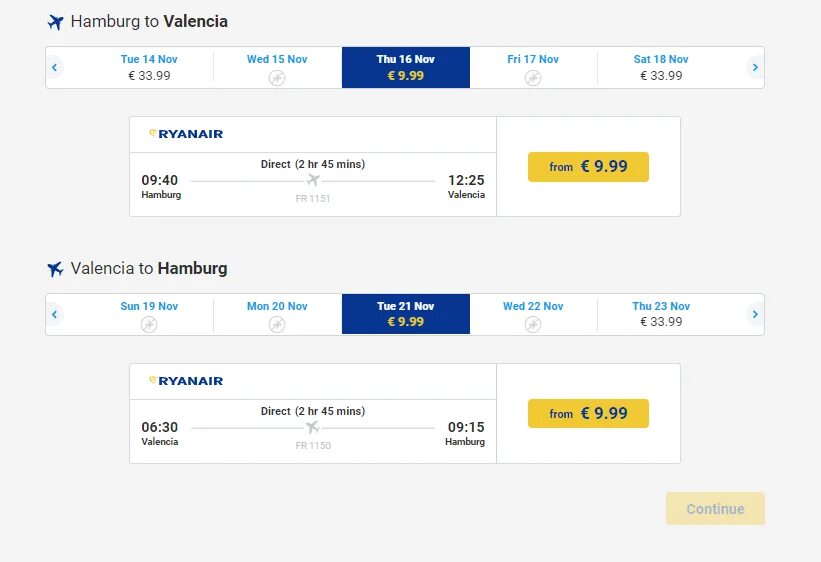Image resolution: width=821 pixels, height=562 pixels.
Task: Select the Sat 18 Nov outbound date
Action: [661, 67]
